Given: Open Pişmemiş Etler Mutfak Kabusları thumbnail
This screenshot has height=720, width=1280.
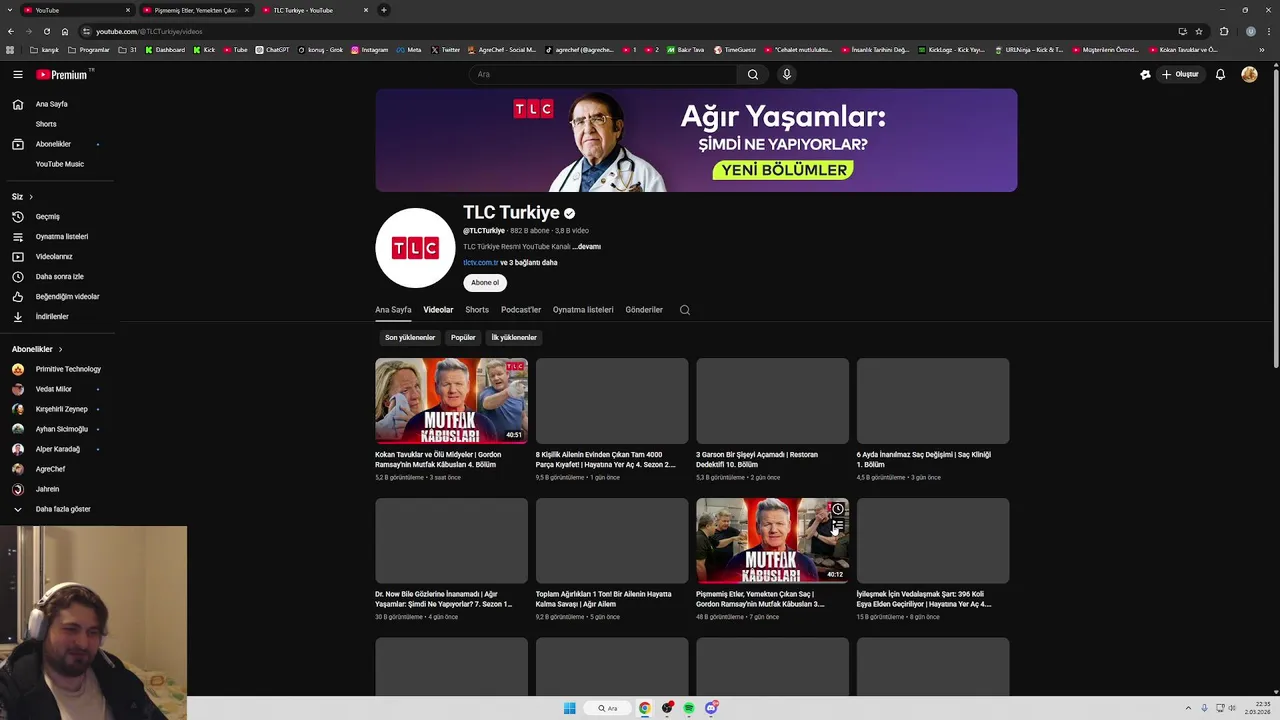Looking at the screenshot, I should (x=772, y=541).
